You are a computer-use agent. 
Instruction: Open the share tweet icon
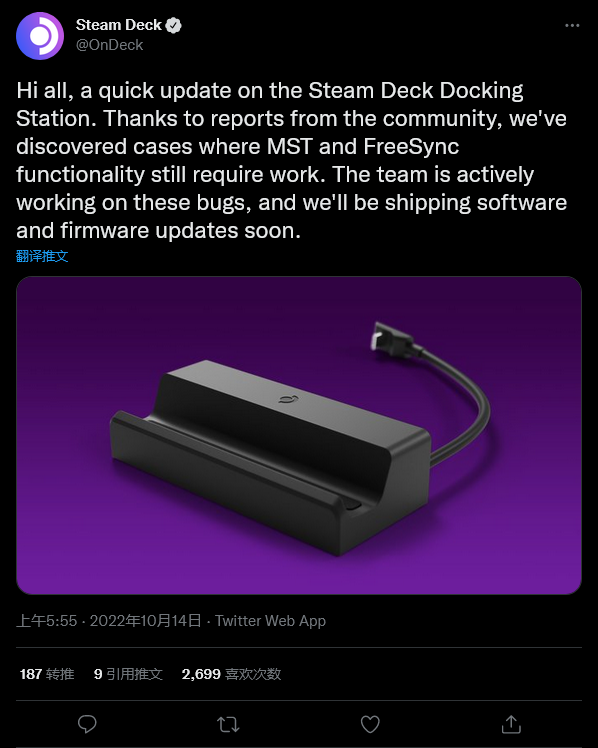coord(511,724)
